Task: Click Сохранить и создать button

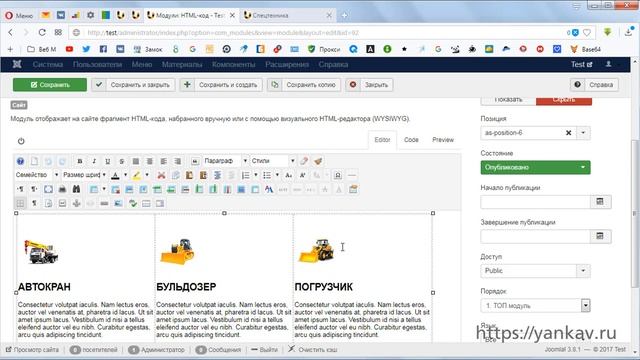Action: pos(221,85)
